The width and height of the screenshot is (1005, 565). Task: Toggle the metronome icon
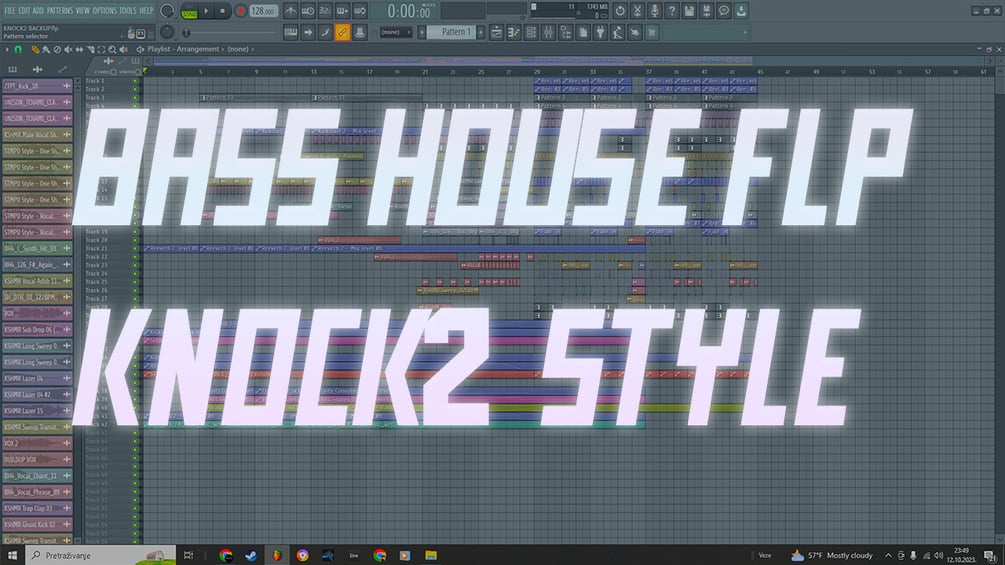290,11
